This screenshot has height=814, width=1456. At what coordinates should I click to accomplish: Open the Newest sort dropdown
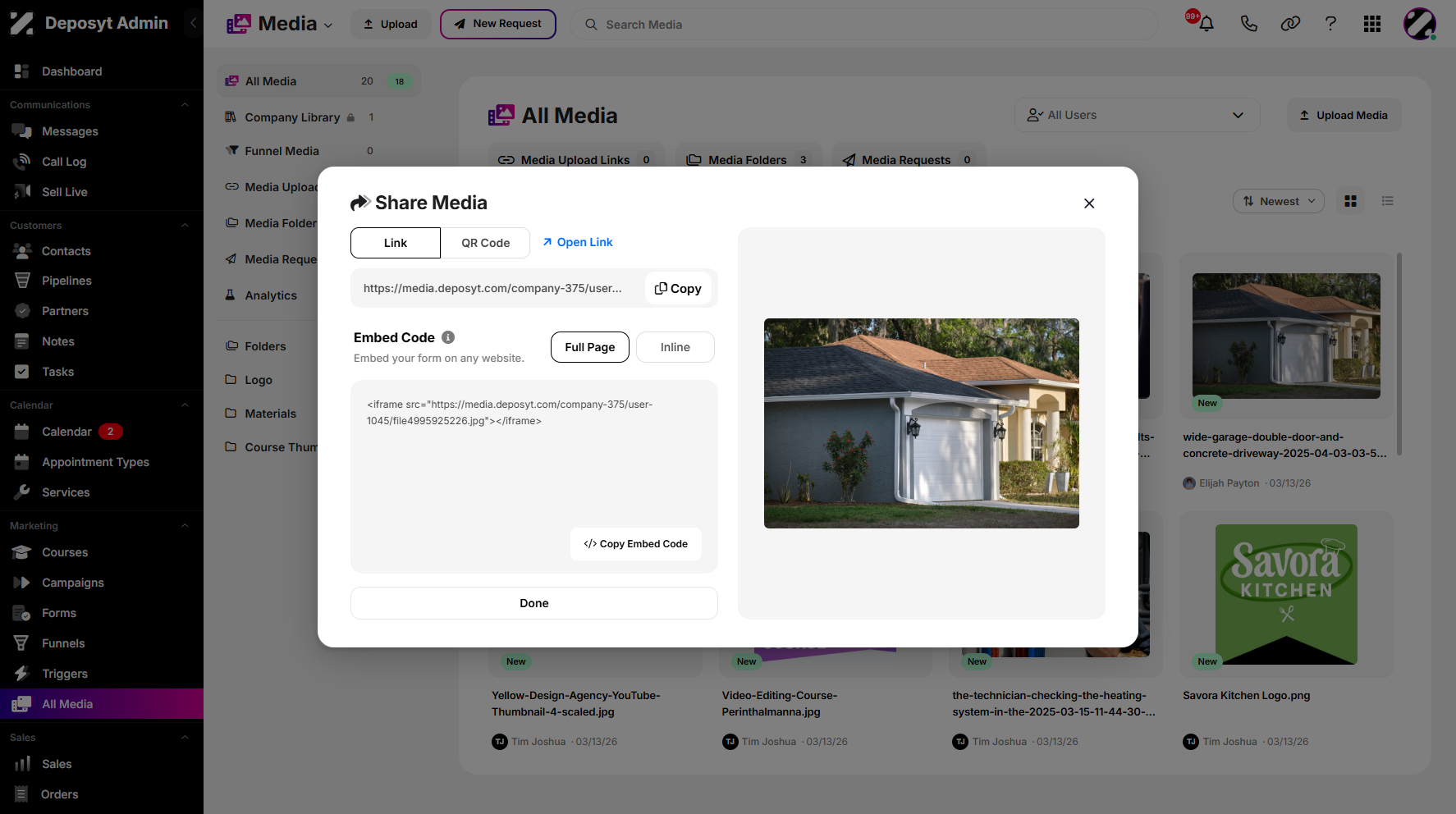[x=1279, y=201]
